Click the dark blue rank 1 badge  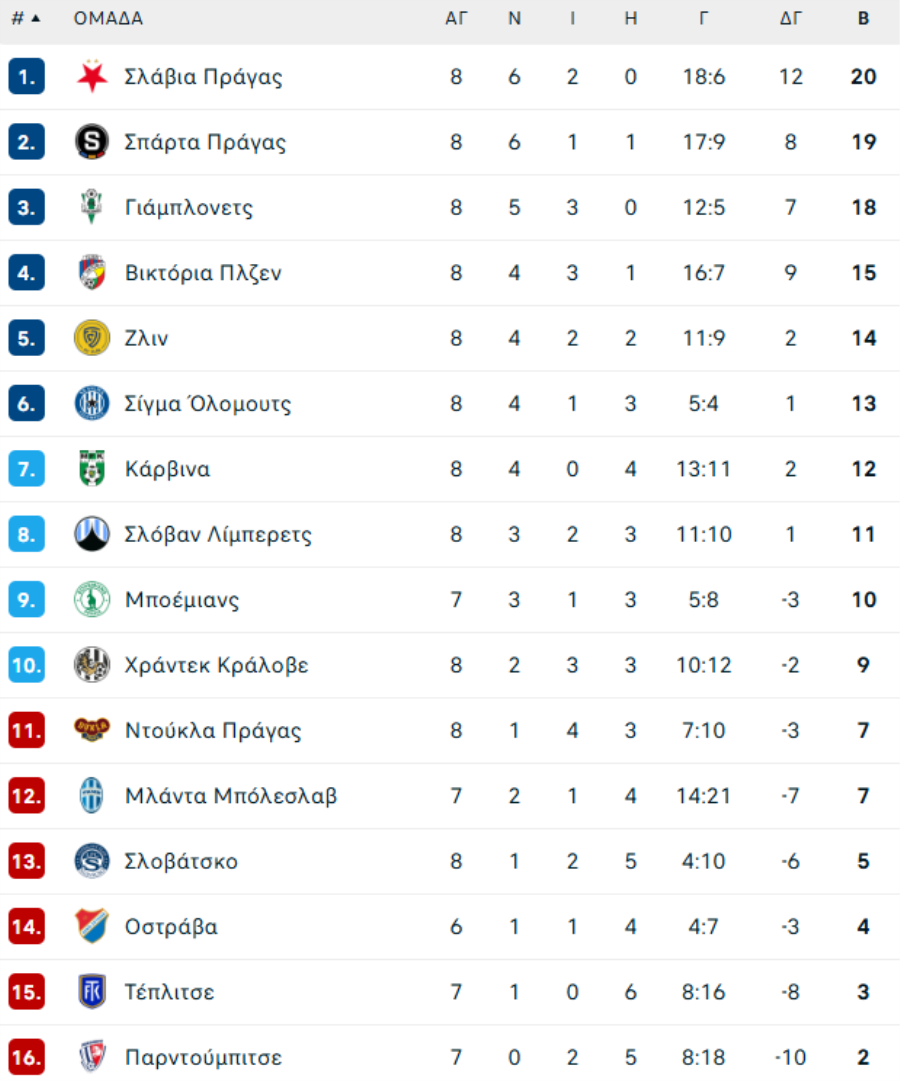(26, 77)
